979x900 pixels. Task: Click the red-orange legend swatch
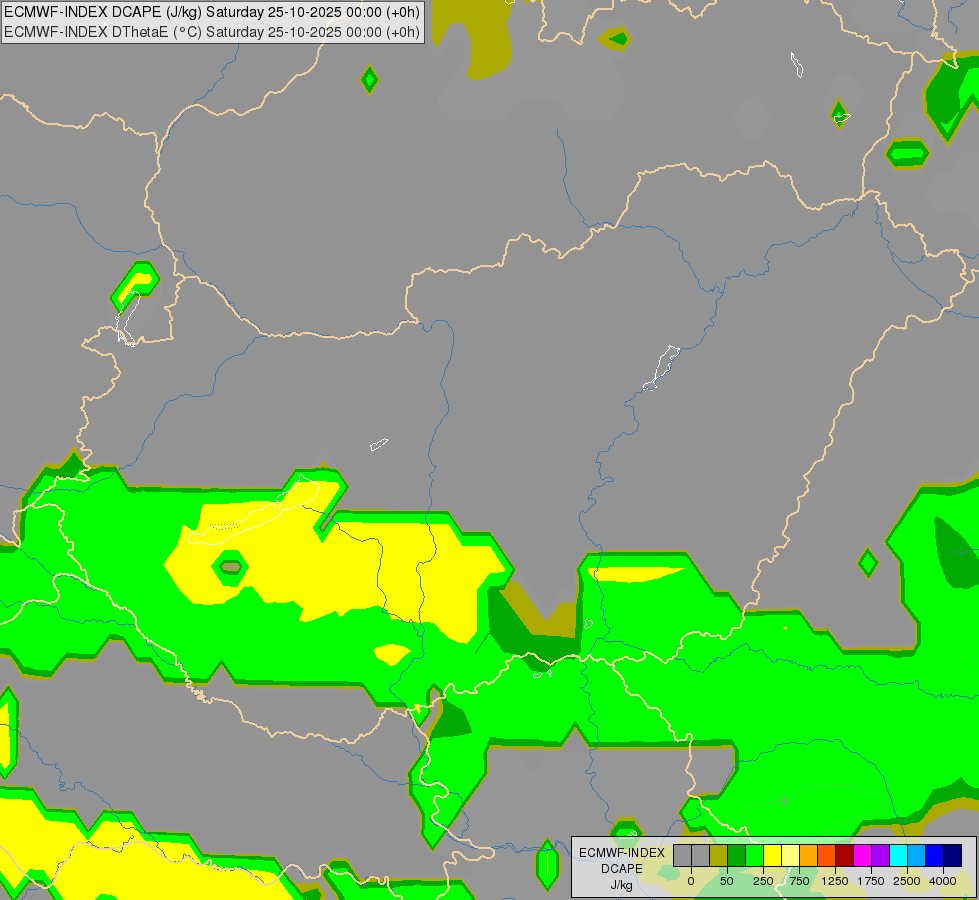tap(826, 855)
